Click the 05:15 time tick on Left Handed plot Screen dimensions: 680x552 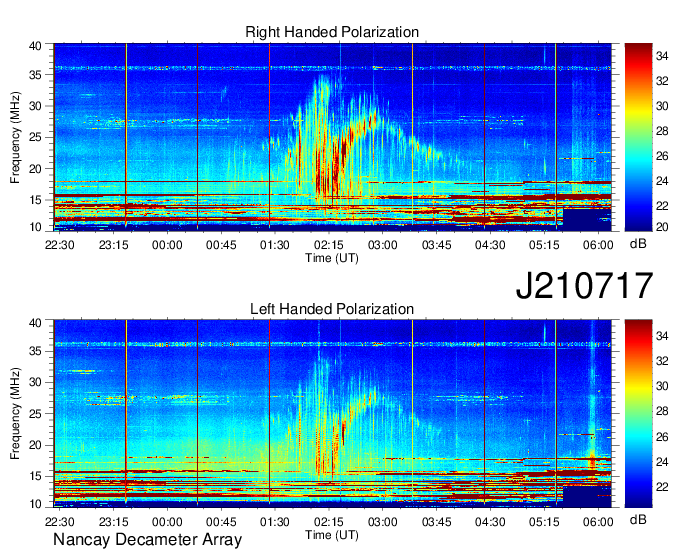point(544,522)
